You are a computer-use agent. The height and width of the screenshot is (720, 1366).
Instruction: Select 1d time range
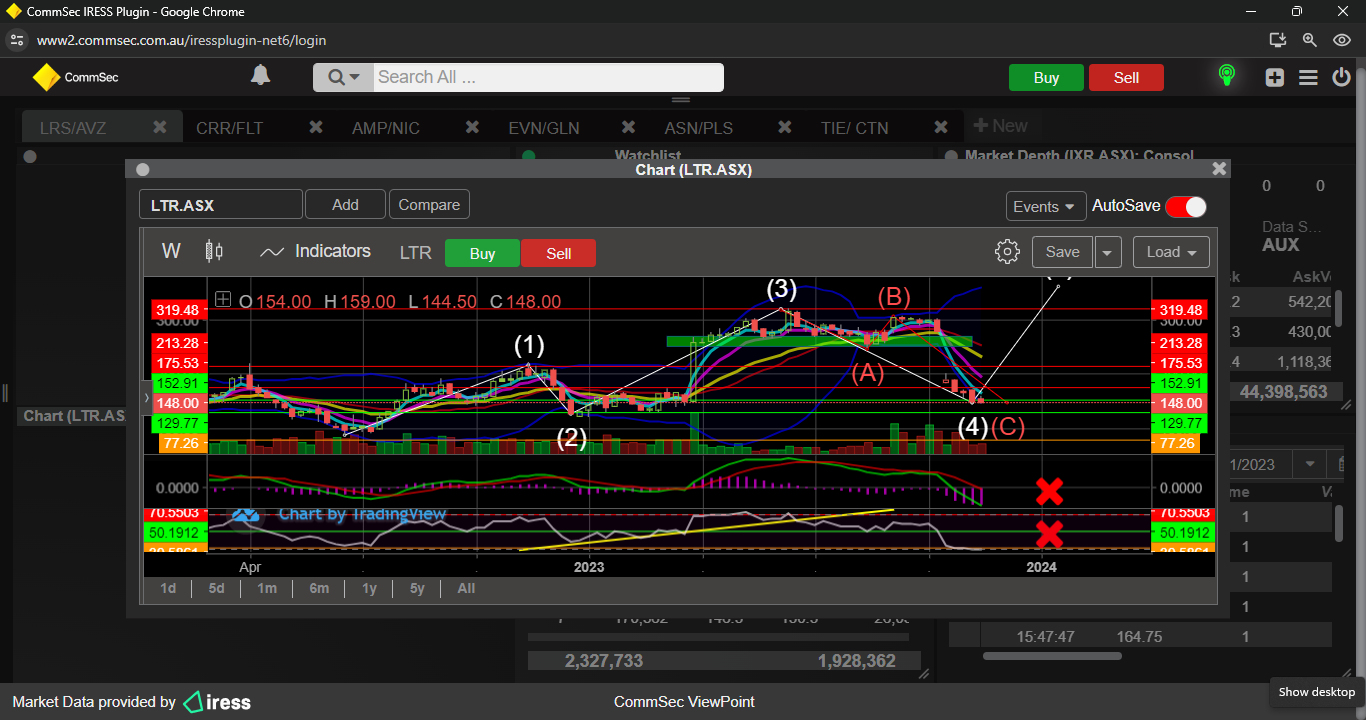(x=168, y=588)
